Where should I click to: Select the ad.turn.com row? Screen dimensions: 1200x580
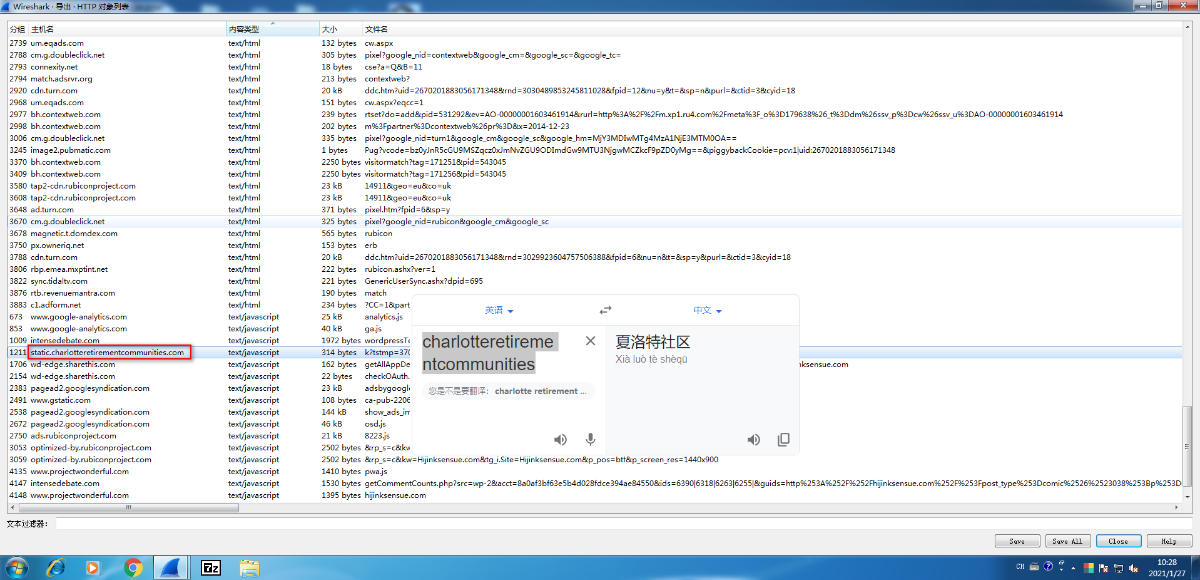(x=593, y=209)
